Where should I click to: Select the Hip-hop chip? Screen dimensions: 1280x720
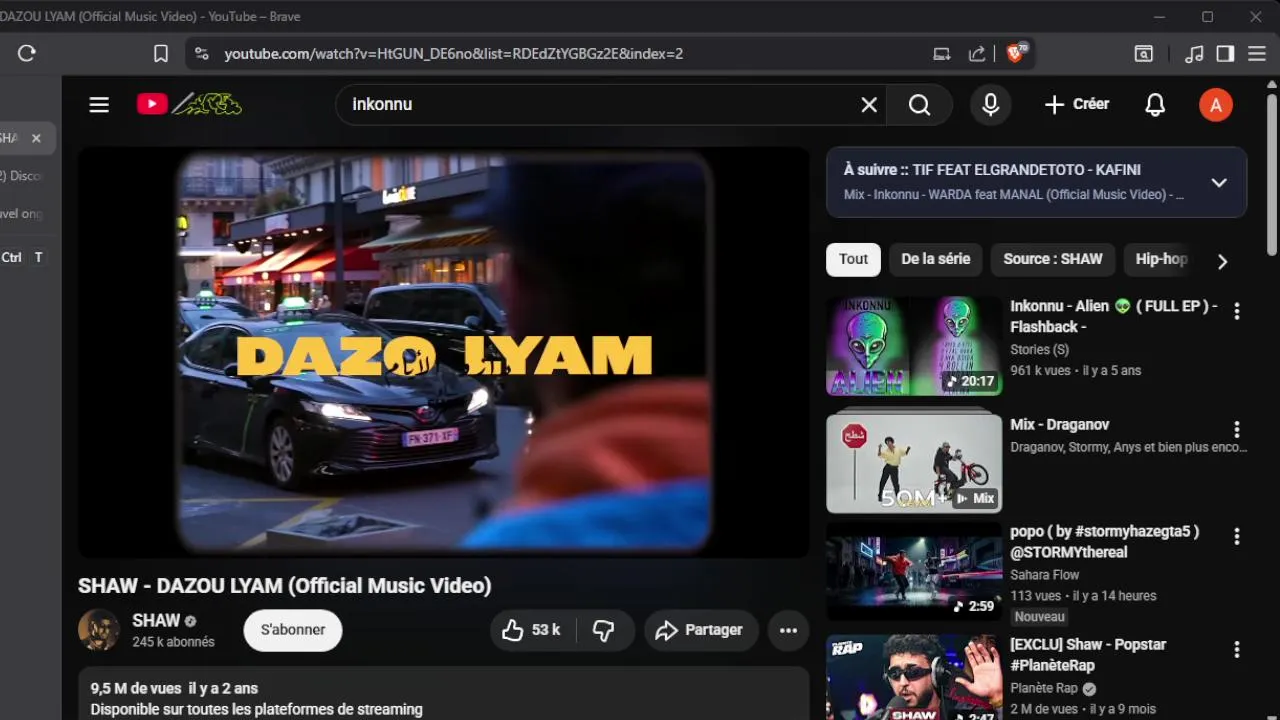click(1161, 259)
